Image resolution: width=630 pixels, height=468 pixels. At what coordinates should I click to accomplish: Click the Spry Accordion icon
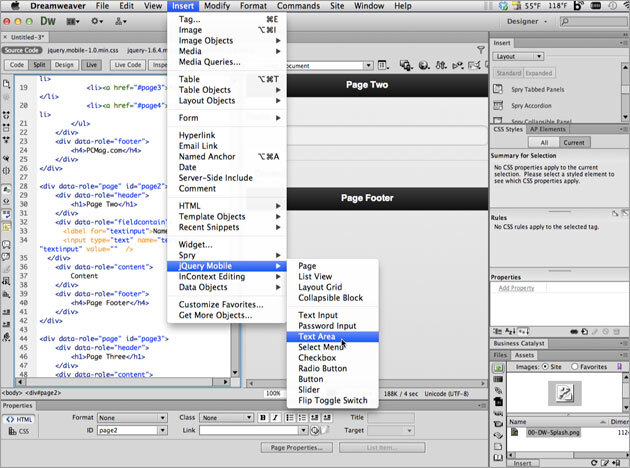click(498, 105)
